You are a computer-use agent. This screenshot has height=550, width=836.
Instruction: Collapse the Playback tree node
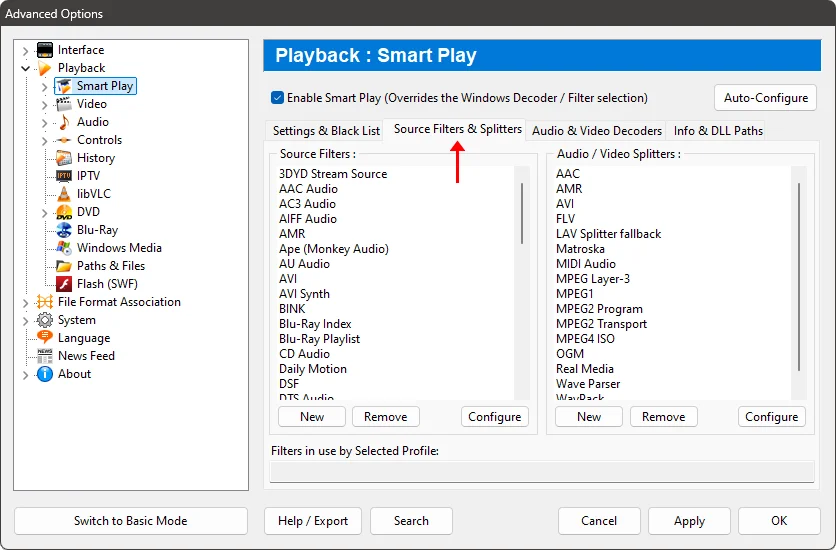tap(26, 69)
